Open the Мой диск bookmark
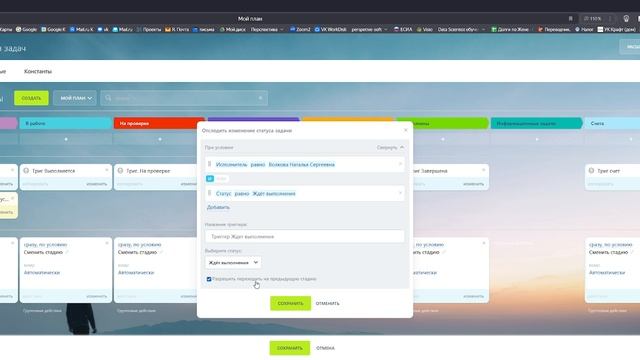Image resolution: width=640 pixels, height=360 pixels. tap(233, 29)
